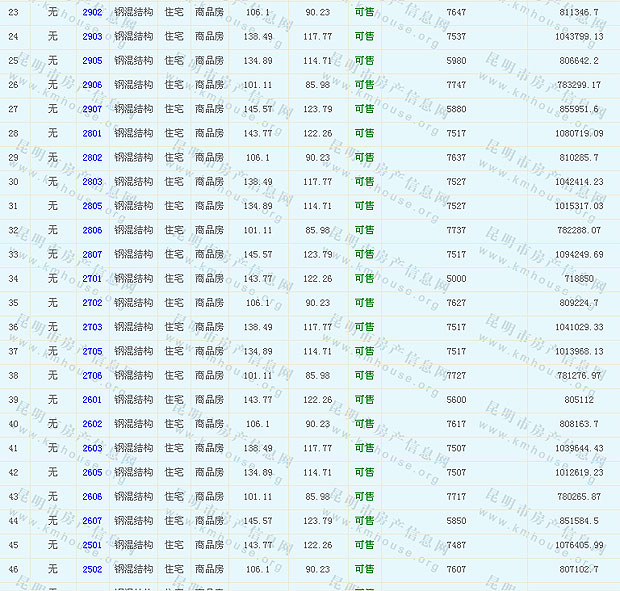
Task: Open room 2807 link
Action: (92, 254)
